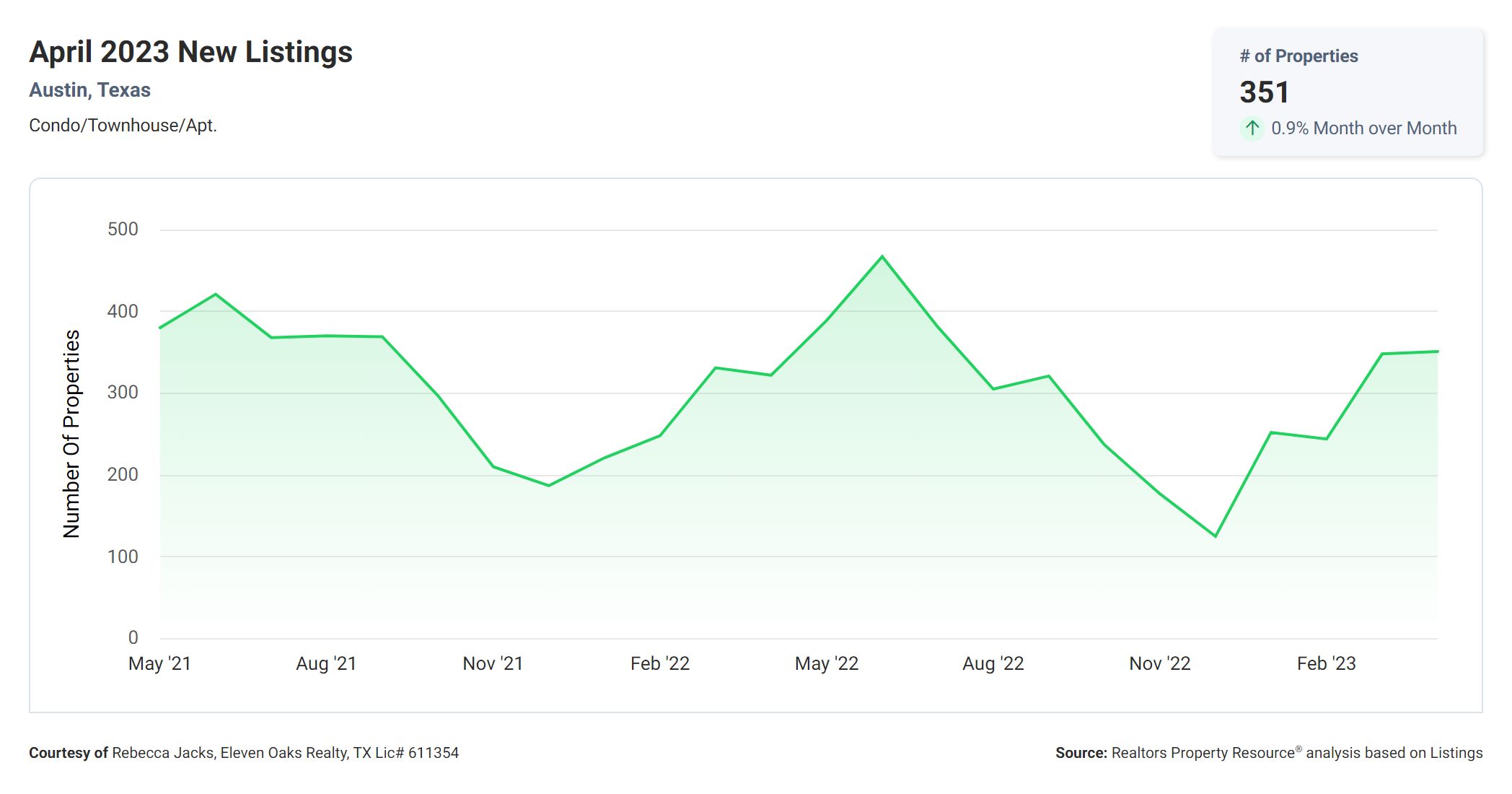
Task: Click the # of Properties heading
Action: click(x=1298, y=56)
